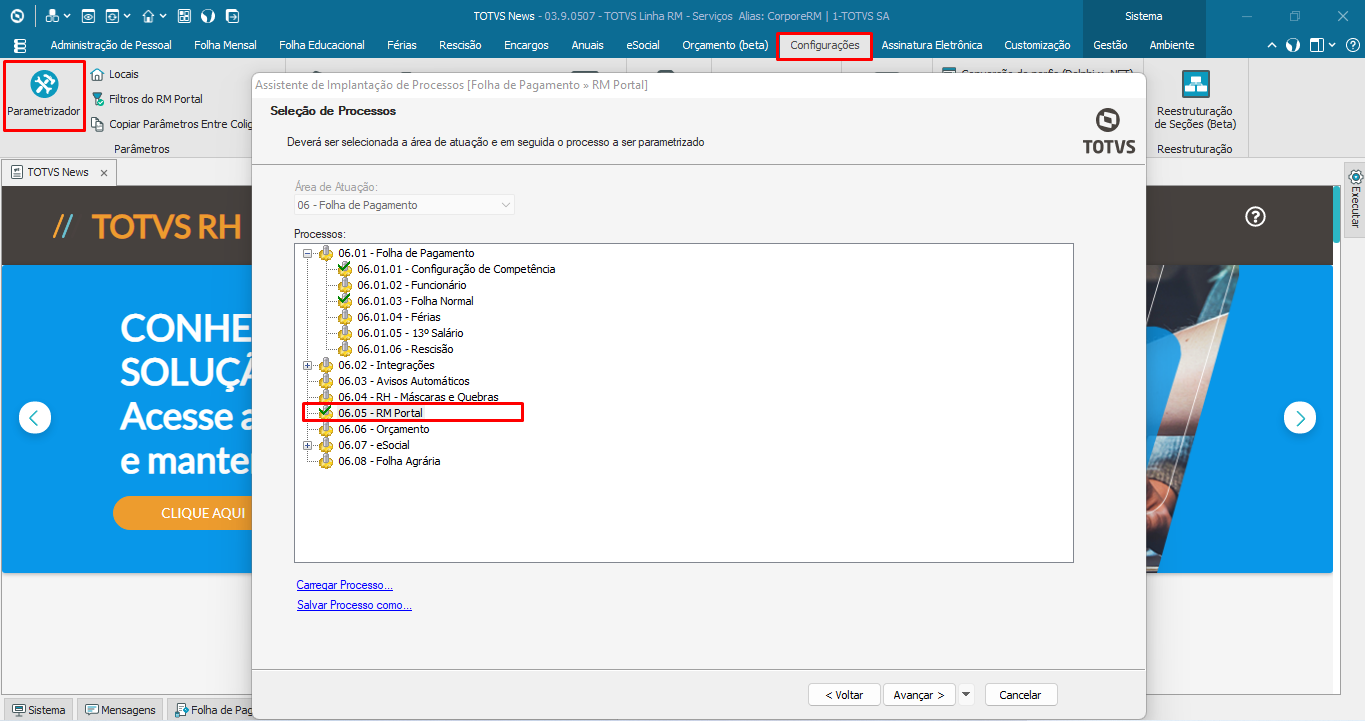Expand the 06.02 - Integrações node
This screenshot has height=721, width=1365.
308,365
